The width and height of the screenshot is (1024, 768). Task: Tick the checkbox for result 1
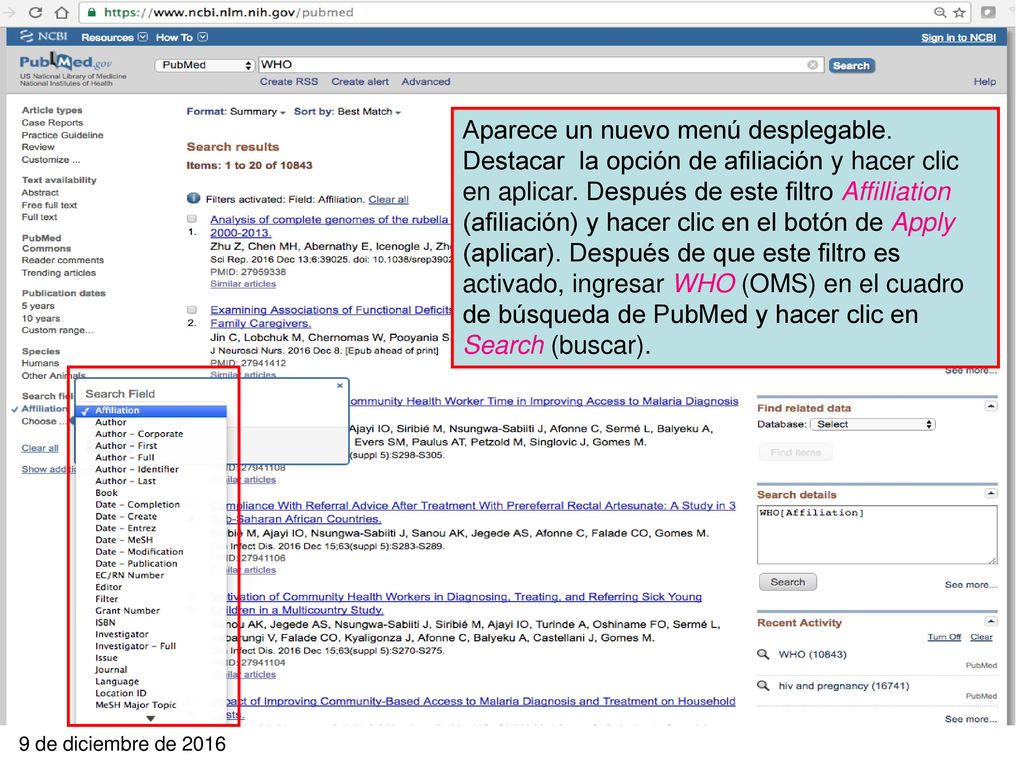tap(192, 219)
